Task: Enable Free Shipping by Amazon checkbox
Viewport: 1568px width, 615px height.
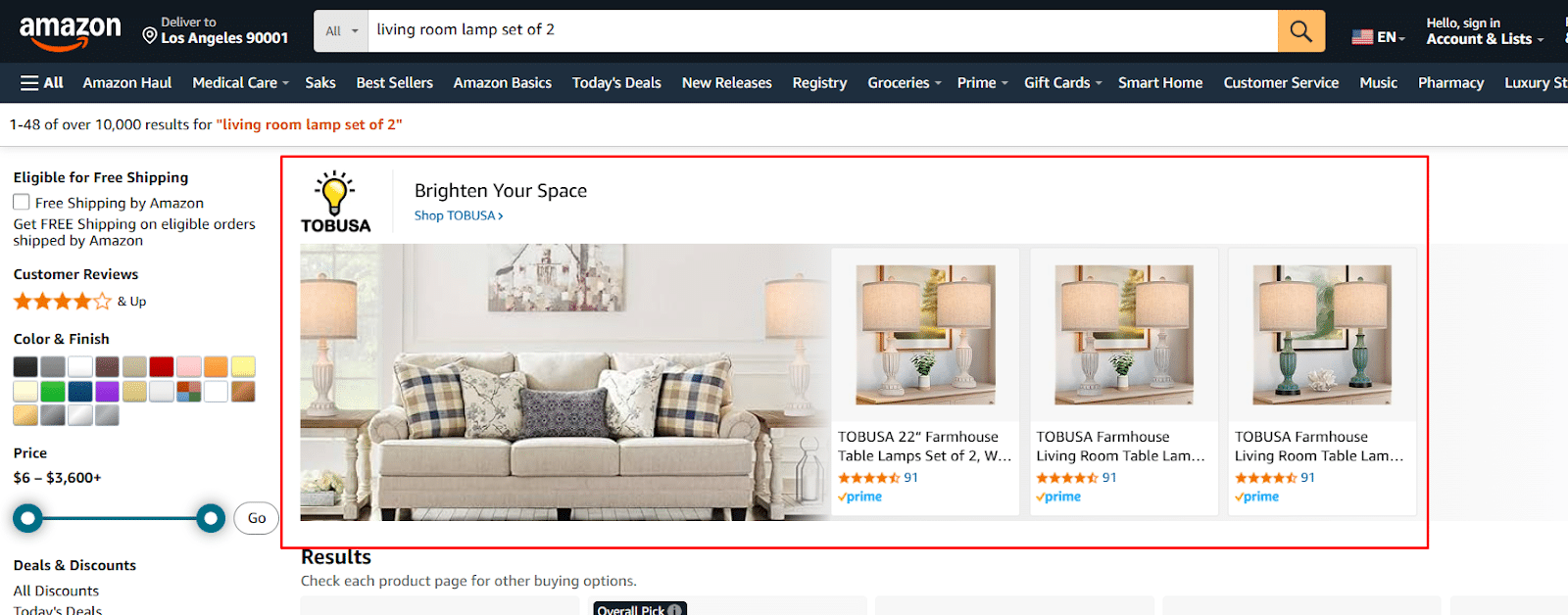Action: point(22,202)
